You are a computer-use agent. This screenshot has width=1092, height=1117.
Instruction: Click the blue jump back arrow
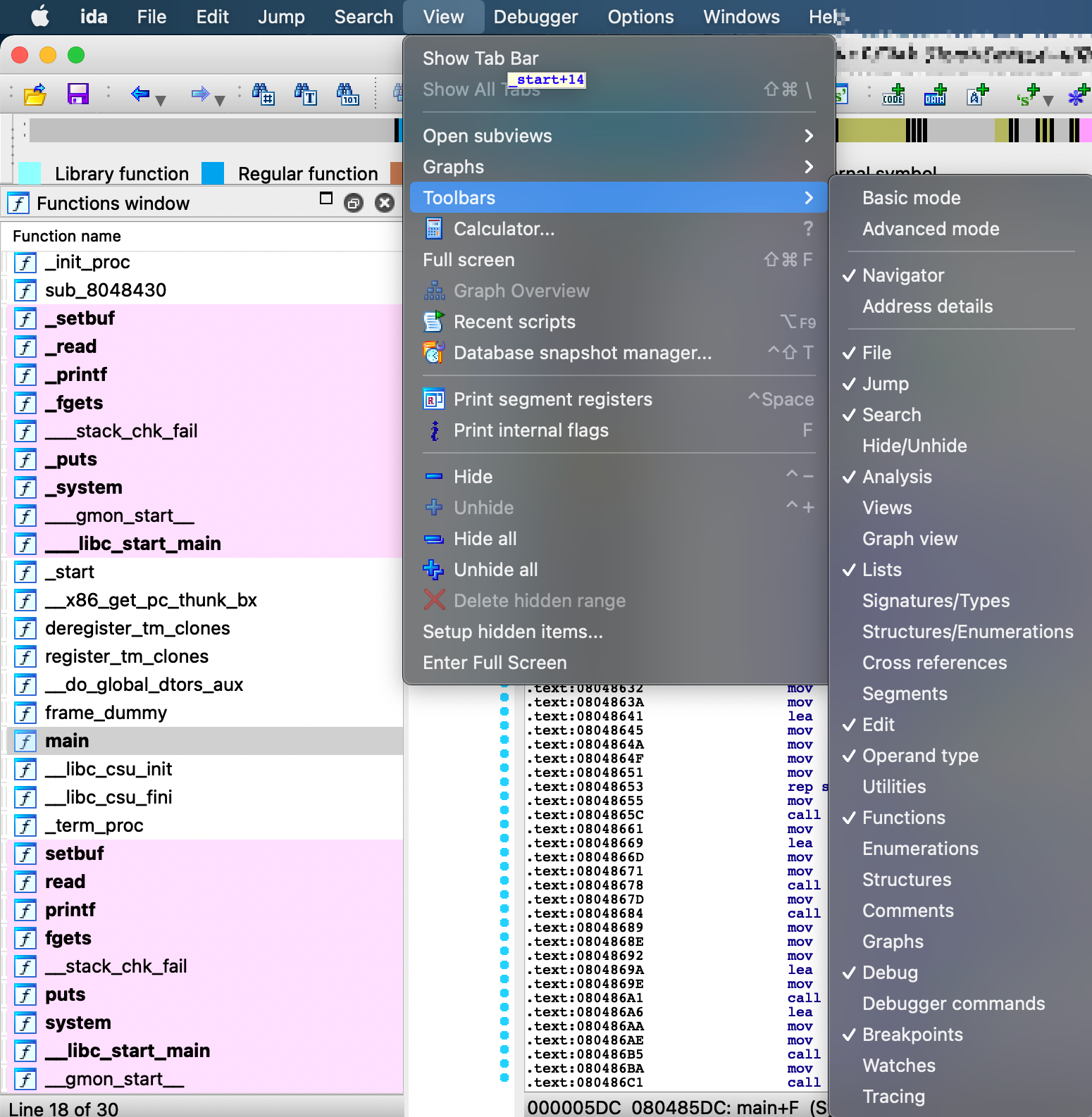[x=140, y=93]
